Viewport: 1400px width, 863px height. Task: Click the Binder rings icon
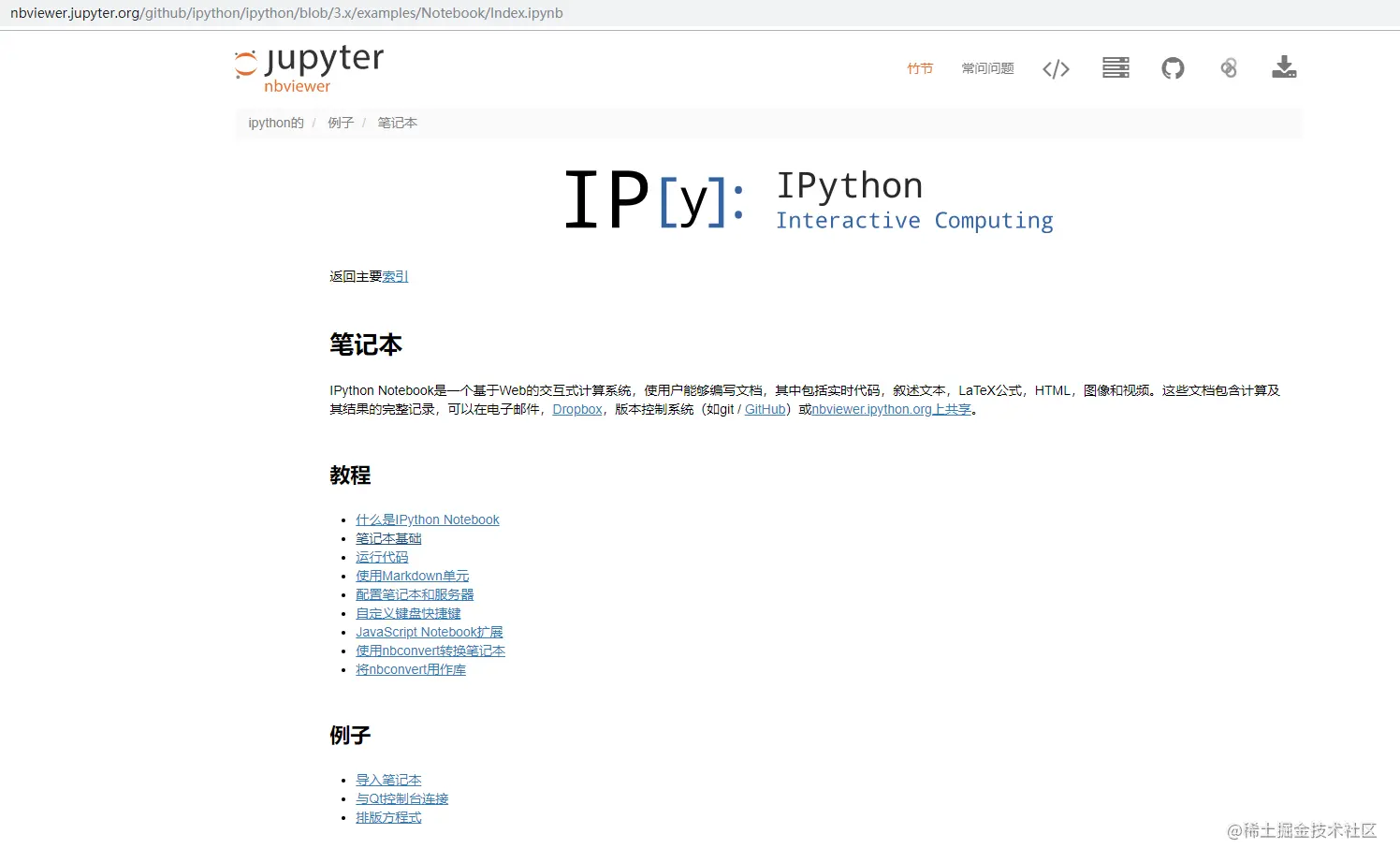click(x=1229, y=67)
